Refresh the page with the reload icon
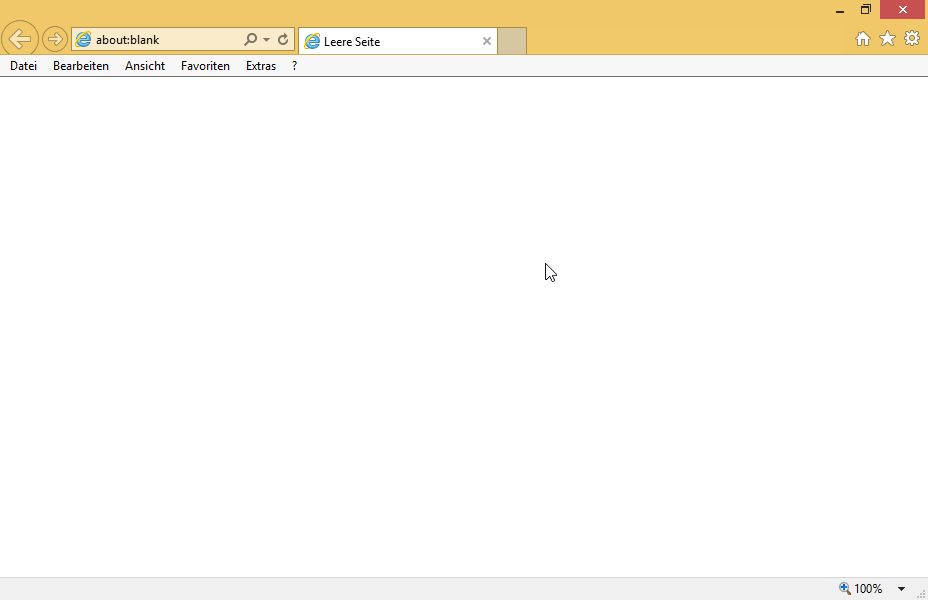 (x=283, y=40)
